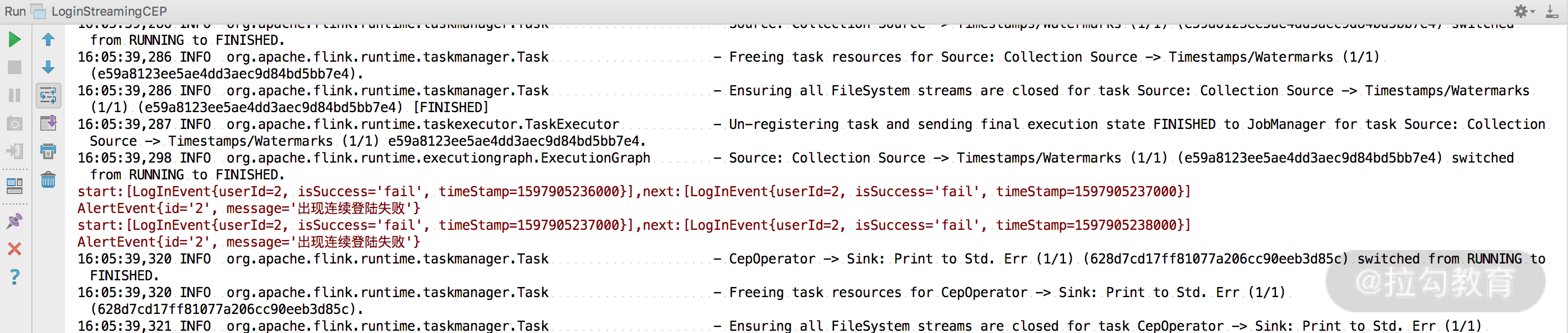Click 'Freeing task resources for Source' log text

pos(862,57)
